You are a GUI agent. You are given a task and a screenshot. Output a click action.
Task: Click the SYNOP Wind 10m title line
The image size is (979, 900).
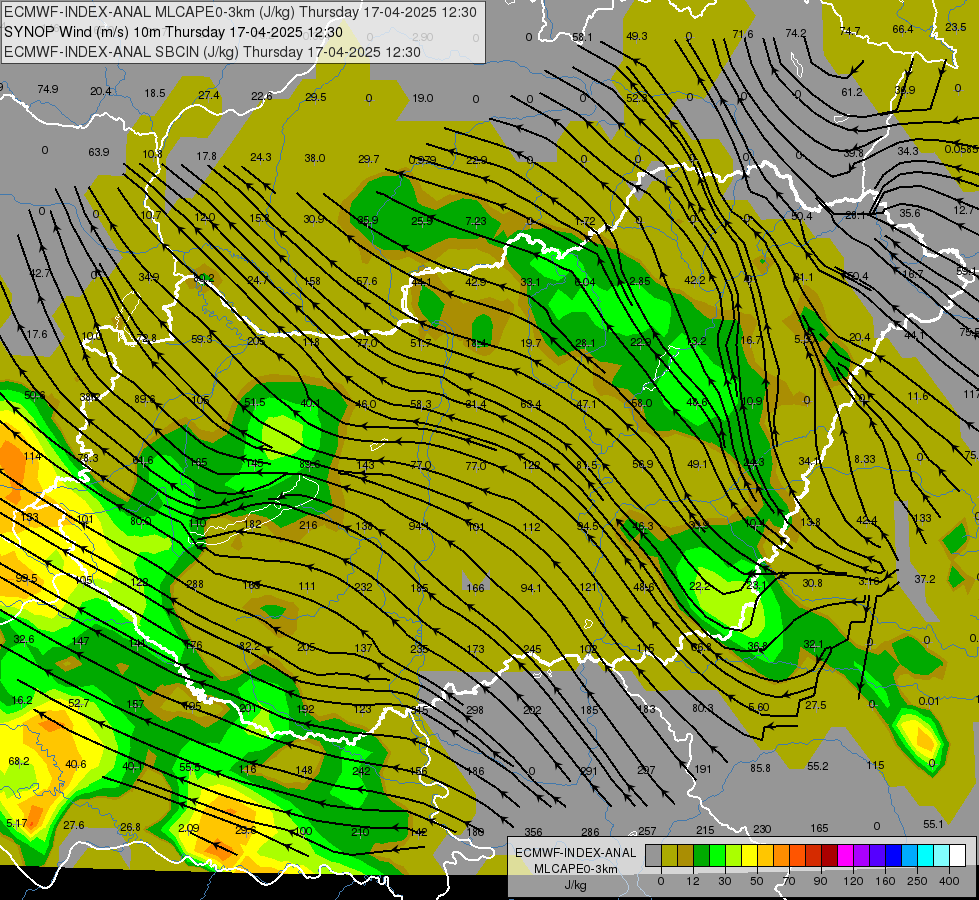(x=174, y=32)
